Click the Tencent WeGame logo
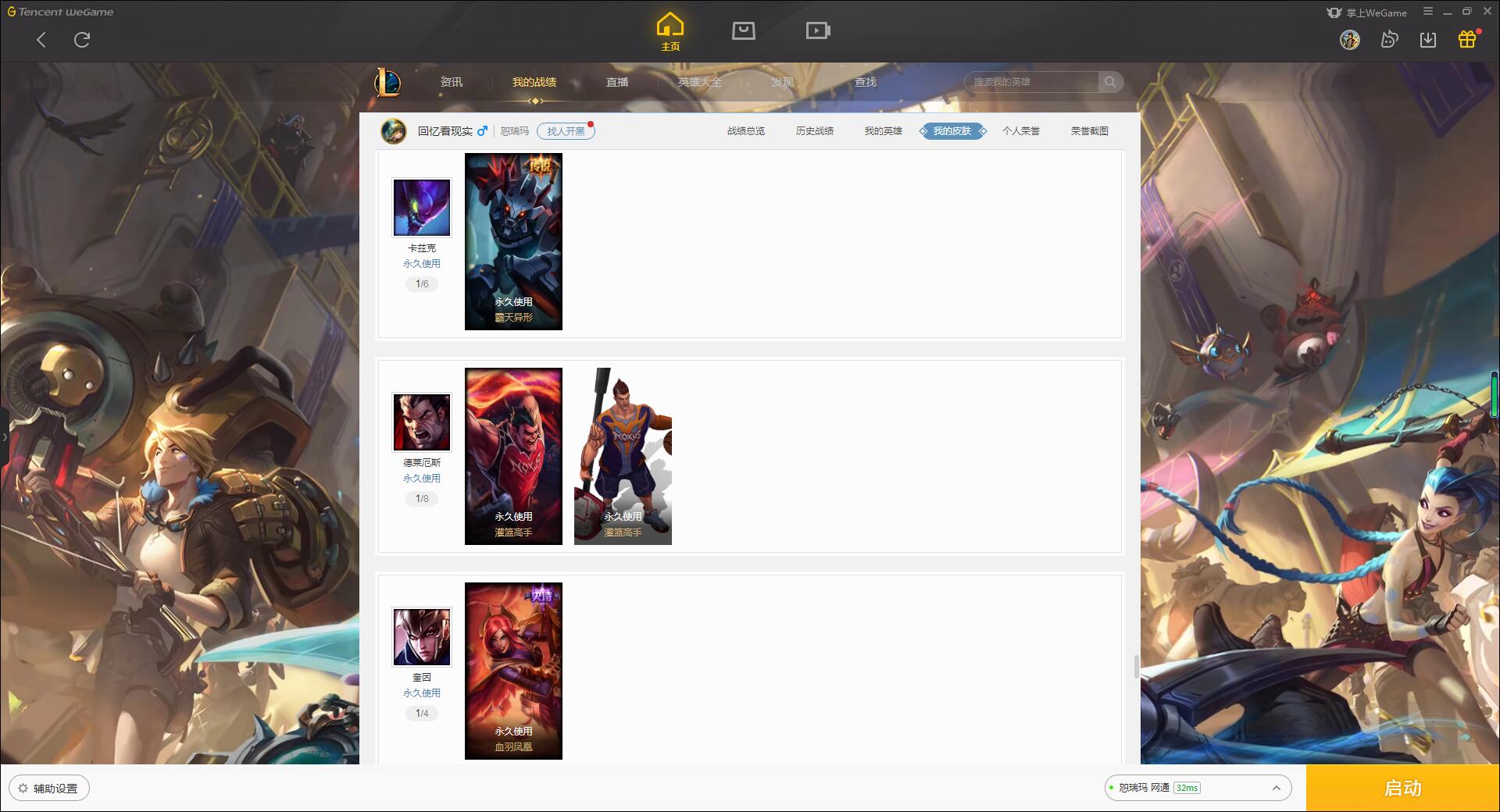This screenshot has width=1500, height=812. click(x=60, y=12)
